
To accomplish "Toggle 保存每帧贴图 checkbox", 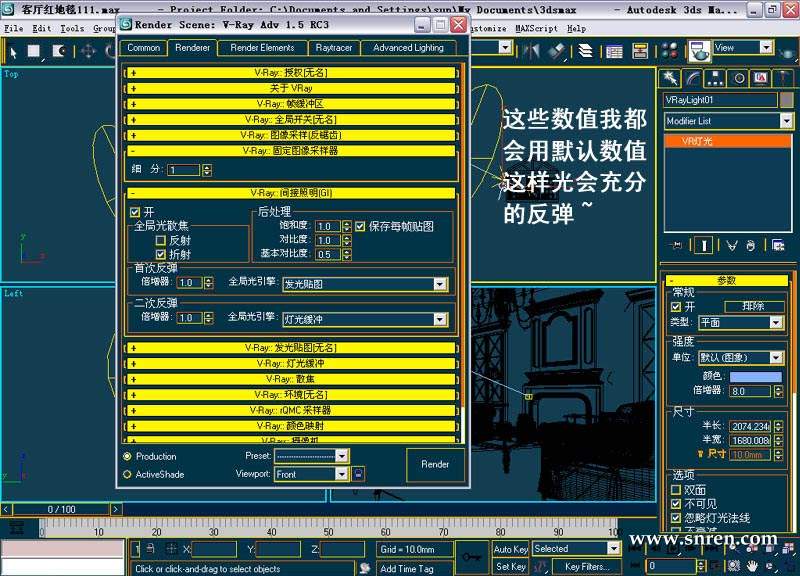I will coord(360,226).
